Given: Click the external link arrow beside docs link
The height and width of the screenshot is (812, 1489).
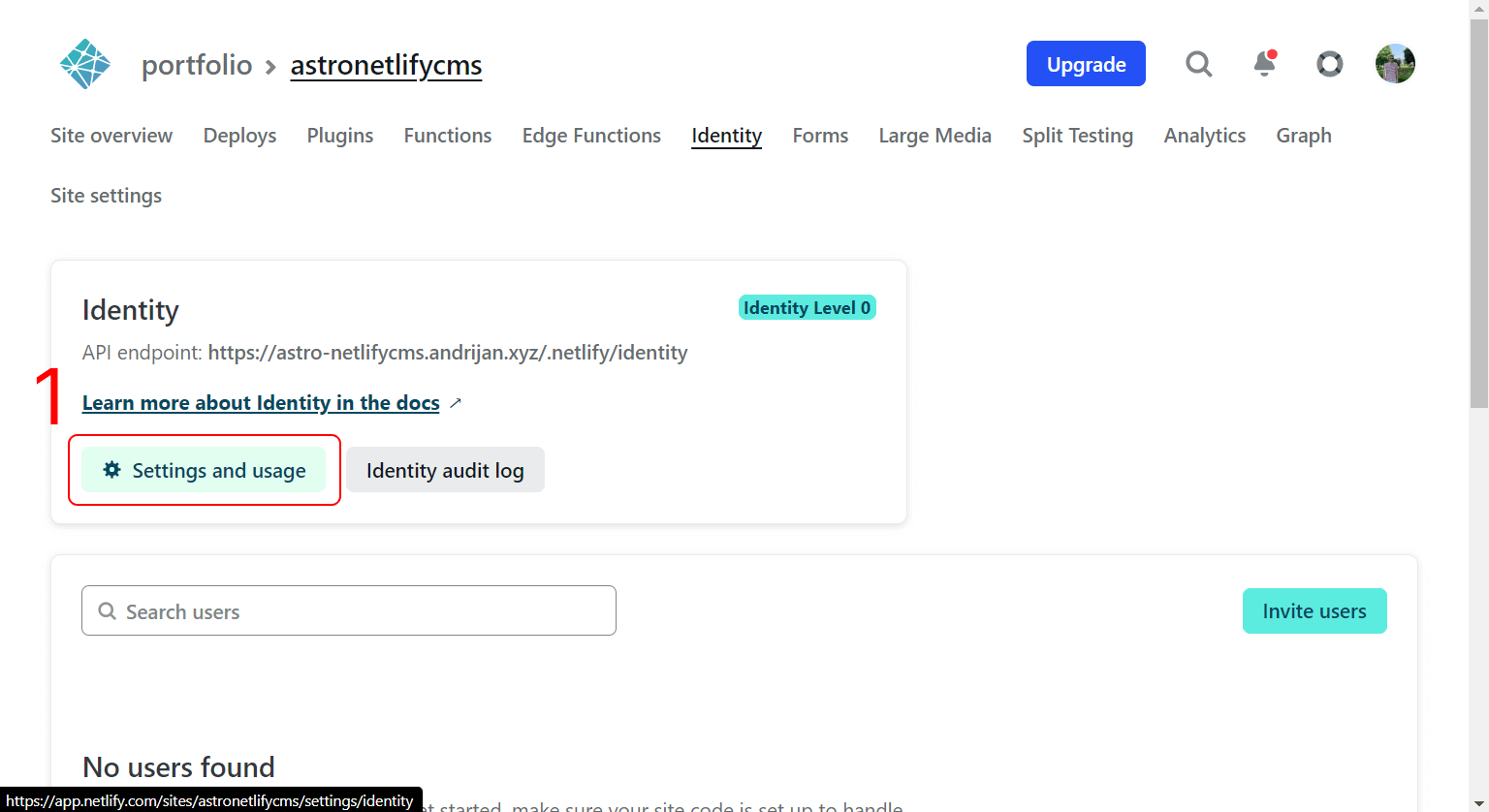Looking at the screenshot, I should click(456, 403).
